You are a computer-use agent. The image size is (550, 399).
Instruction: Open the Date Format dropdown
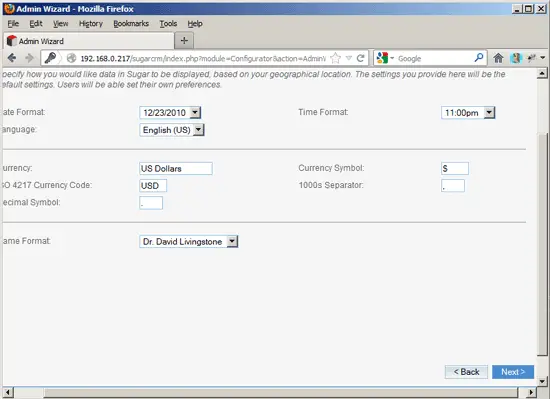pyautogui.click(x=170, y=113)
